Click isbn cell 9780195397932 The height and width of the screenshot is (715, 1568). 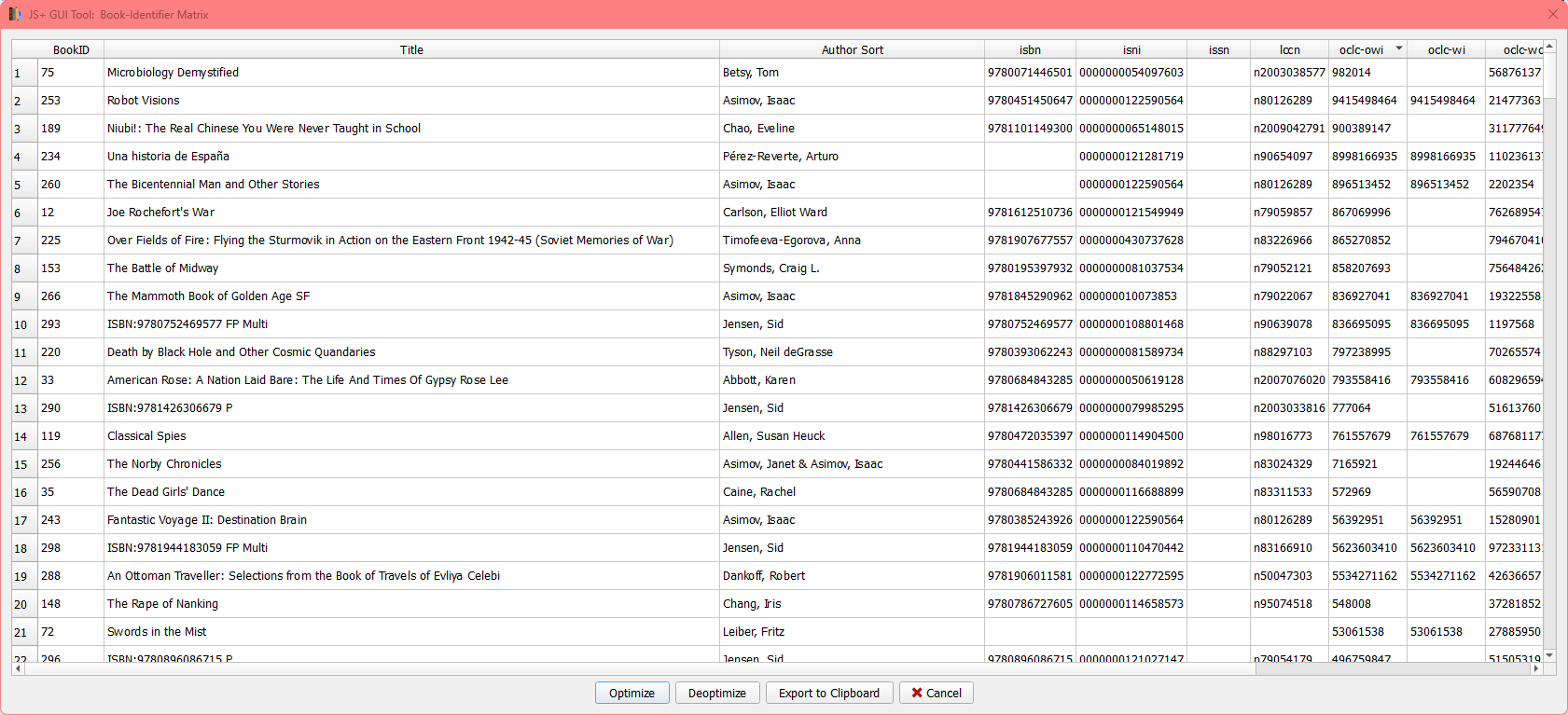1031,268
